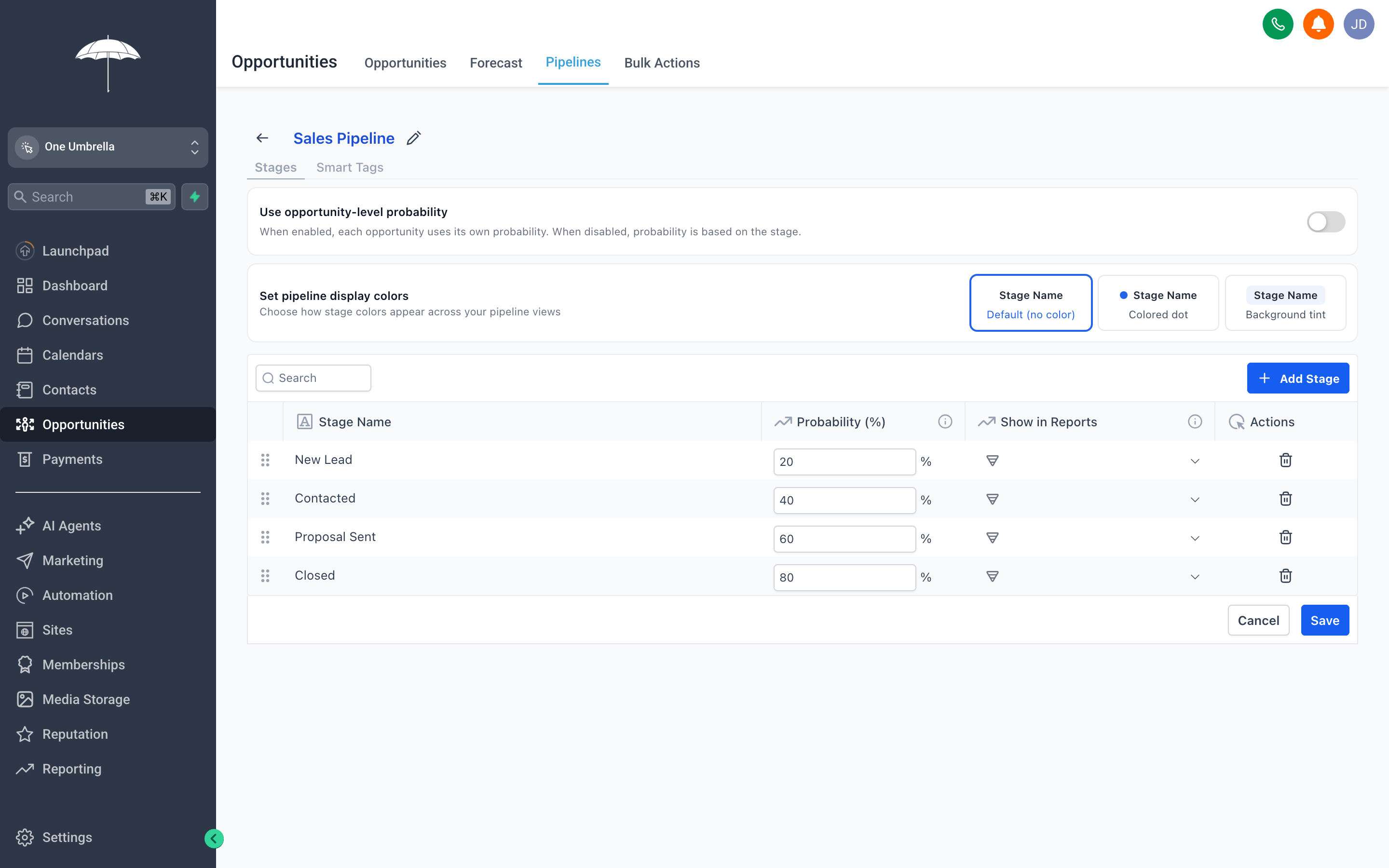The width and height of the screenshot is (1389, 868).
Task: Click Show in Reports info icon
Action: 1195,421
